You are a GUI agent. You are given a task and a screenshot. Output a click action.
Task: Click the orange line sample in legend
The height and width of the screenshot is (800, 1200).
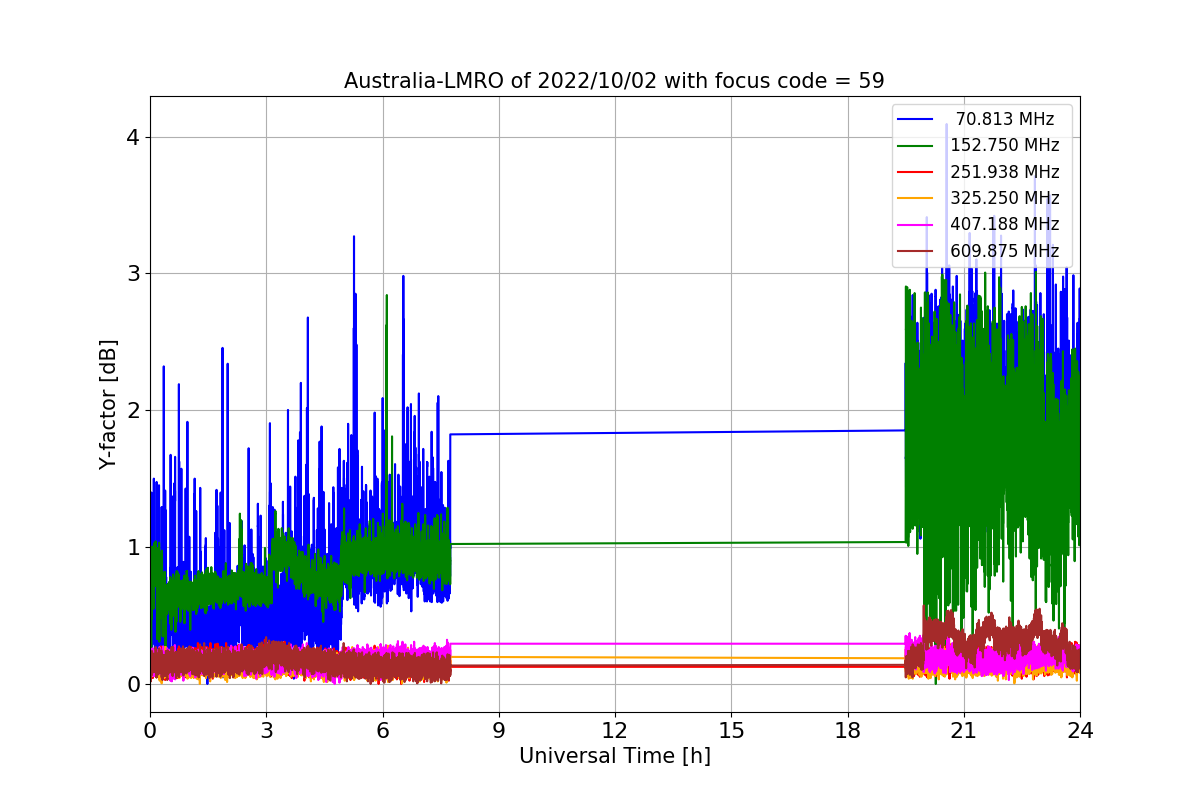coord(915,198)
